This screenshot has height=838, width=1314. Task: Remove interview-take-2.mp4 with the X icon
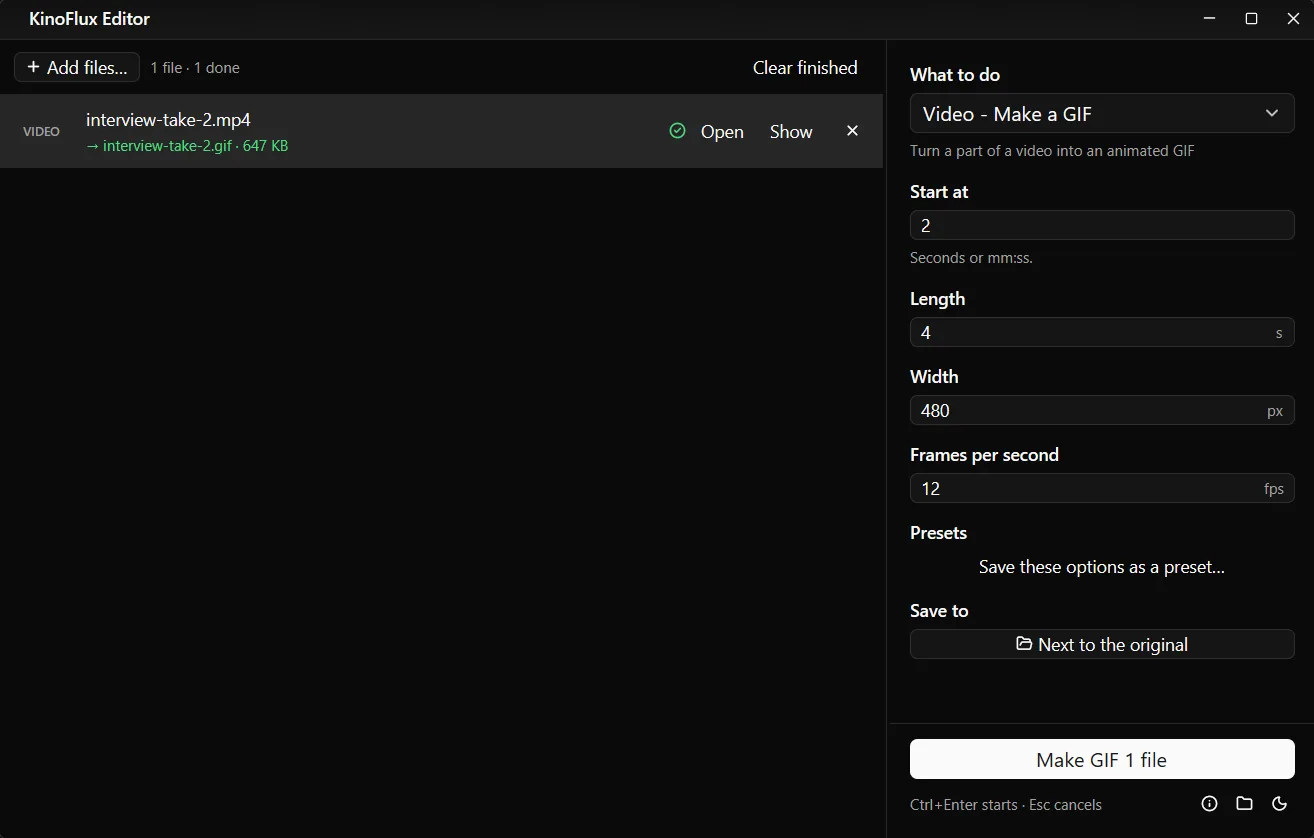pos(852,131)
